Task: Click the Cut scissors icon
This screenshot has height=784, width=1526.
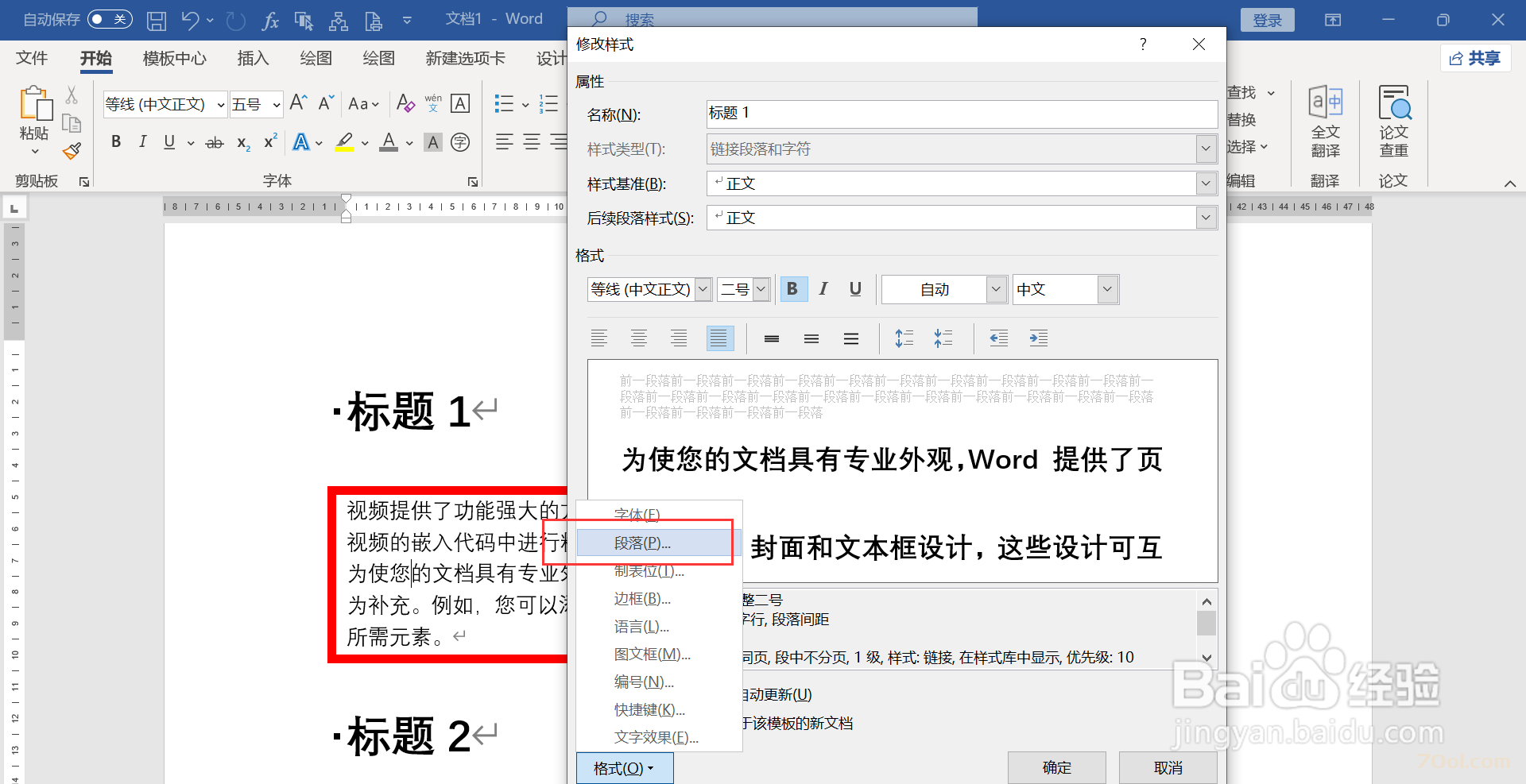Action: coord(72,95)
